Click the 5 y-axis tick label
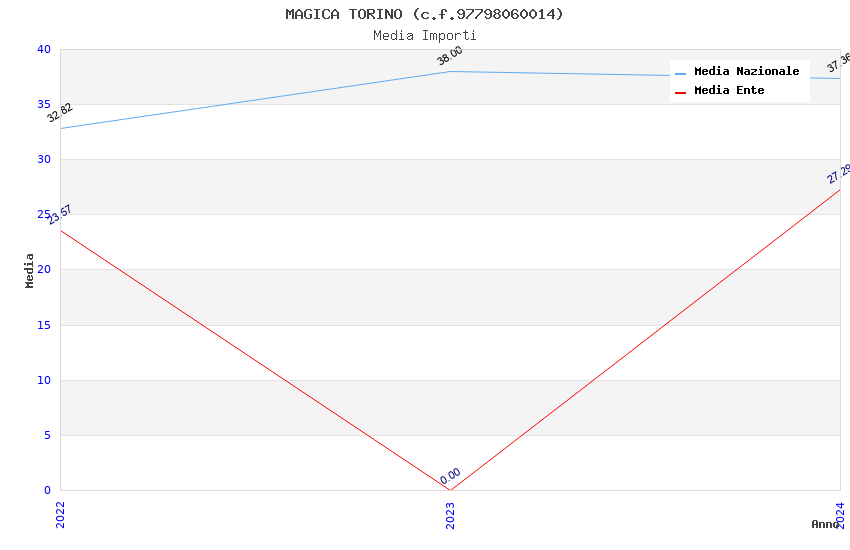The height and width of the screenshot is (550, 850). 46,435
